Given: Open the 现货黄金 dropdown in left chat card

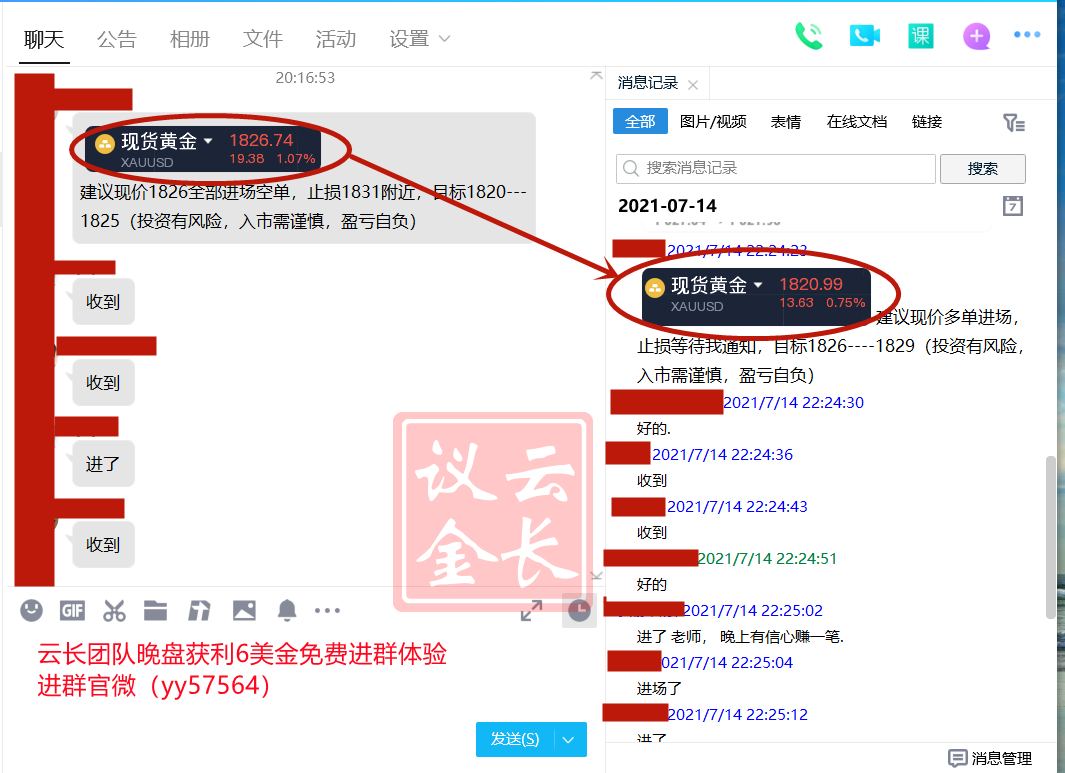Looking at the screenshot, I should click(208, 141).
